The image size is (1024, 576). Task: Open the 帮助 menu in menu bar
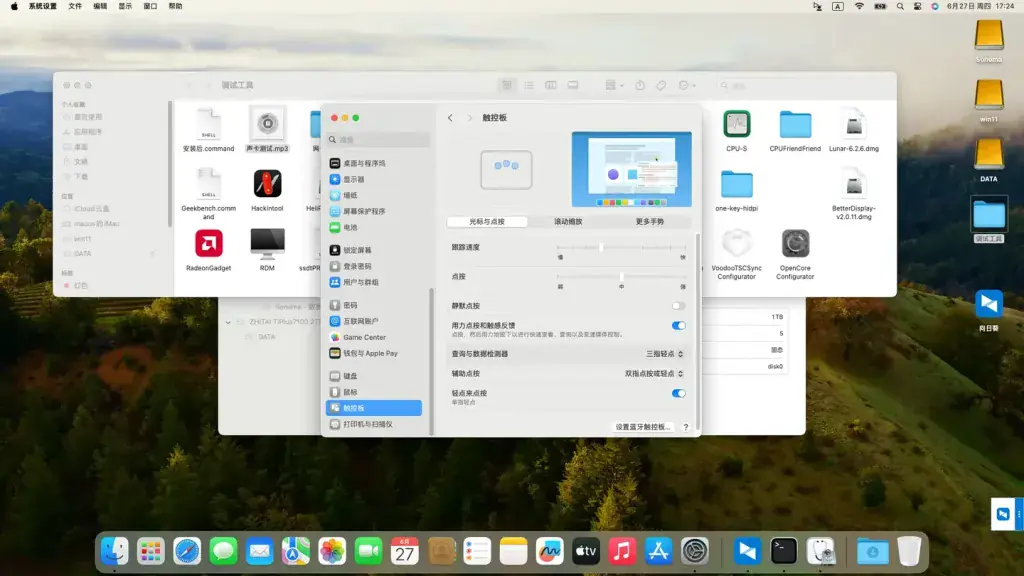point(175,6)
